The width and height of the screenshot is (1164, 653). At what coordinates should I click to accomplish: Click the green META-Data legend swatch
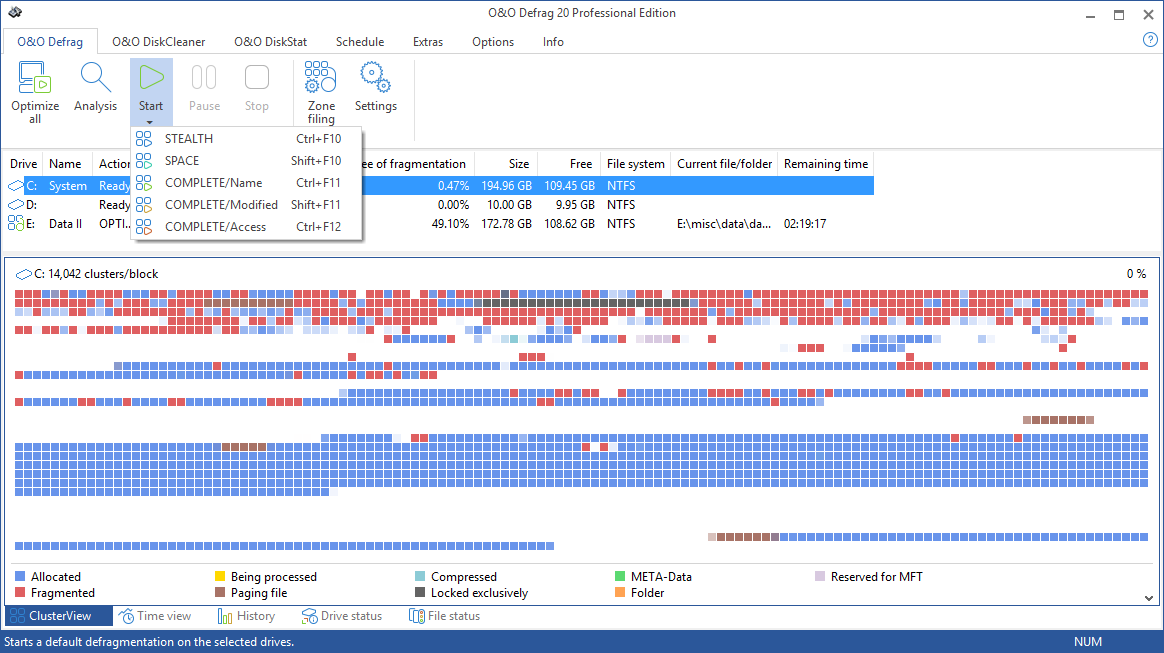[x=620, y=576]
